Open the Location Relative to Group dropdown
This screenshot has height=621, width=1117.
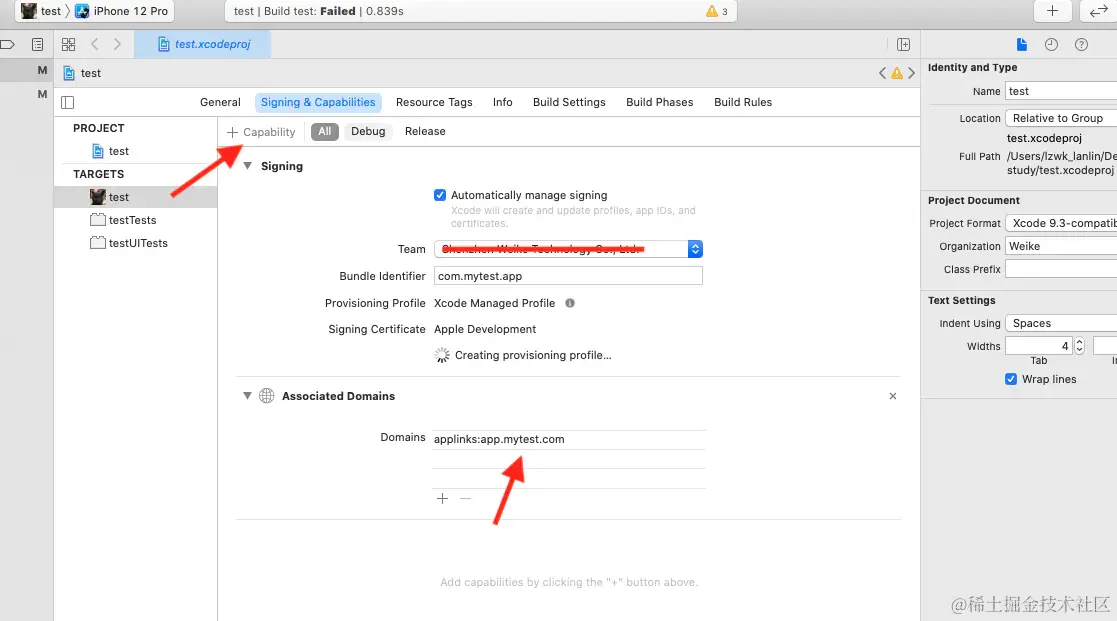tap(1061, 118)
